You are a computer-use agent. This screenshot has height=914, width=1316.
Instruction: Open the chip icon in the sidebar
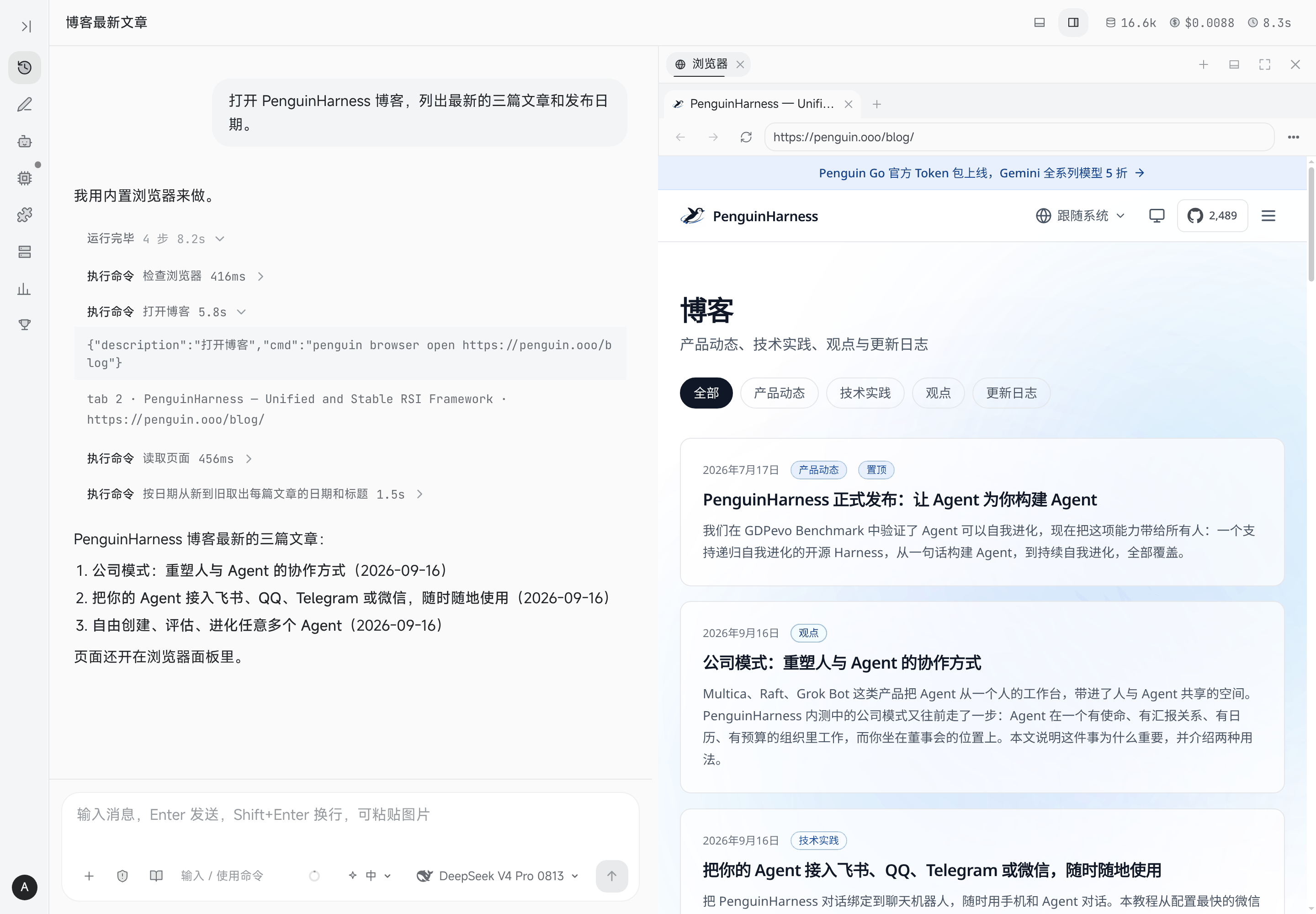point(25,178)
